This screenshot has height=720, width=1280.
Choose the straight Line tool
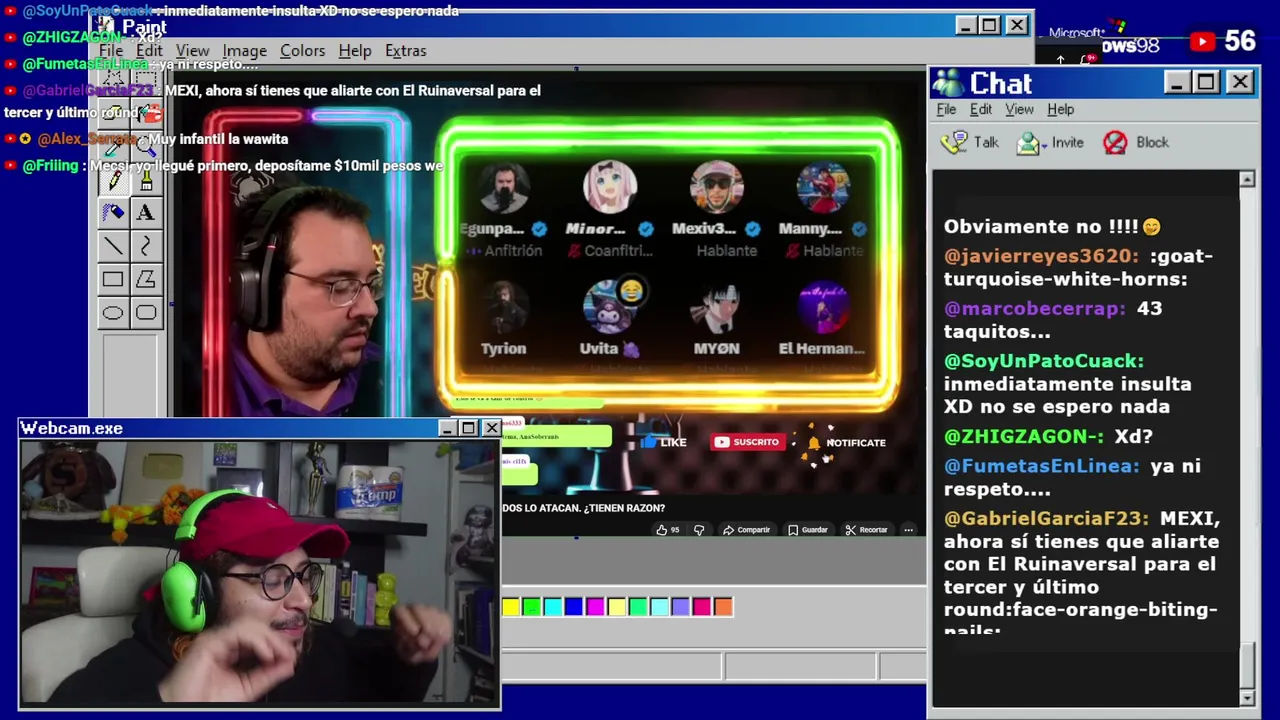(x=113, y=246)
